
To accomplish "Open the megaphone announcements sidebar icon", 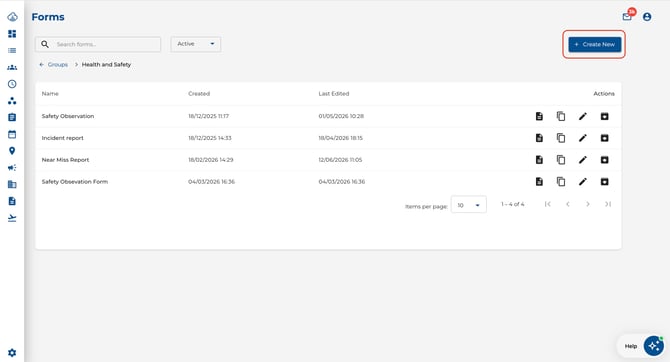I will click(12, 168).
